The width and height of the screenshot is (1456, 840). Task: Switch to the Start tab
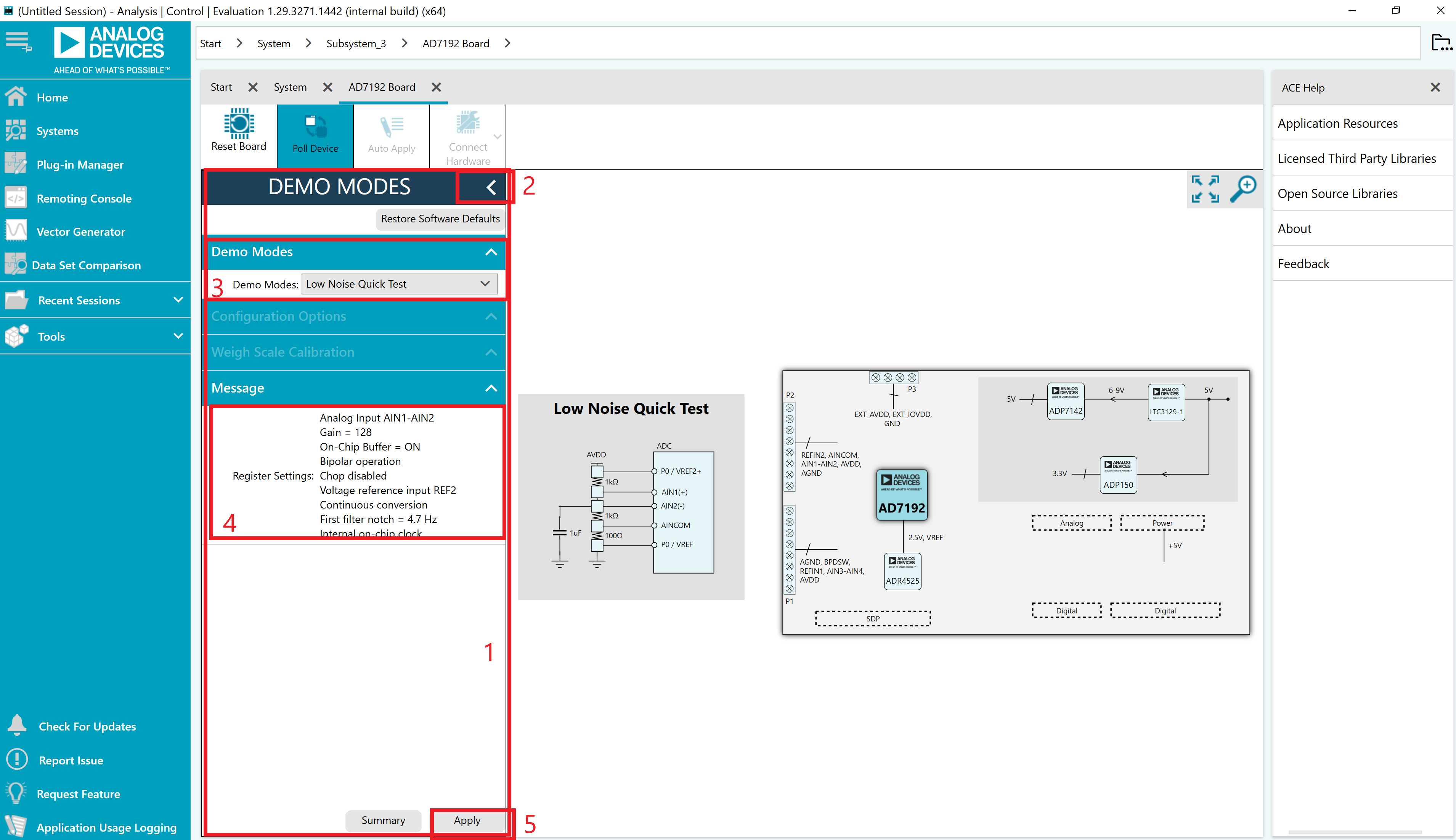point(221,87)
